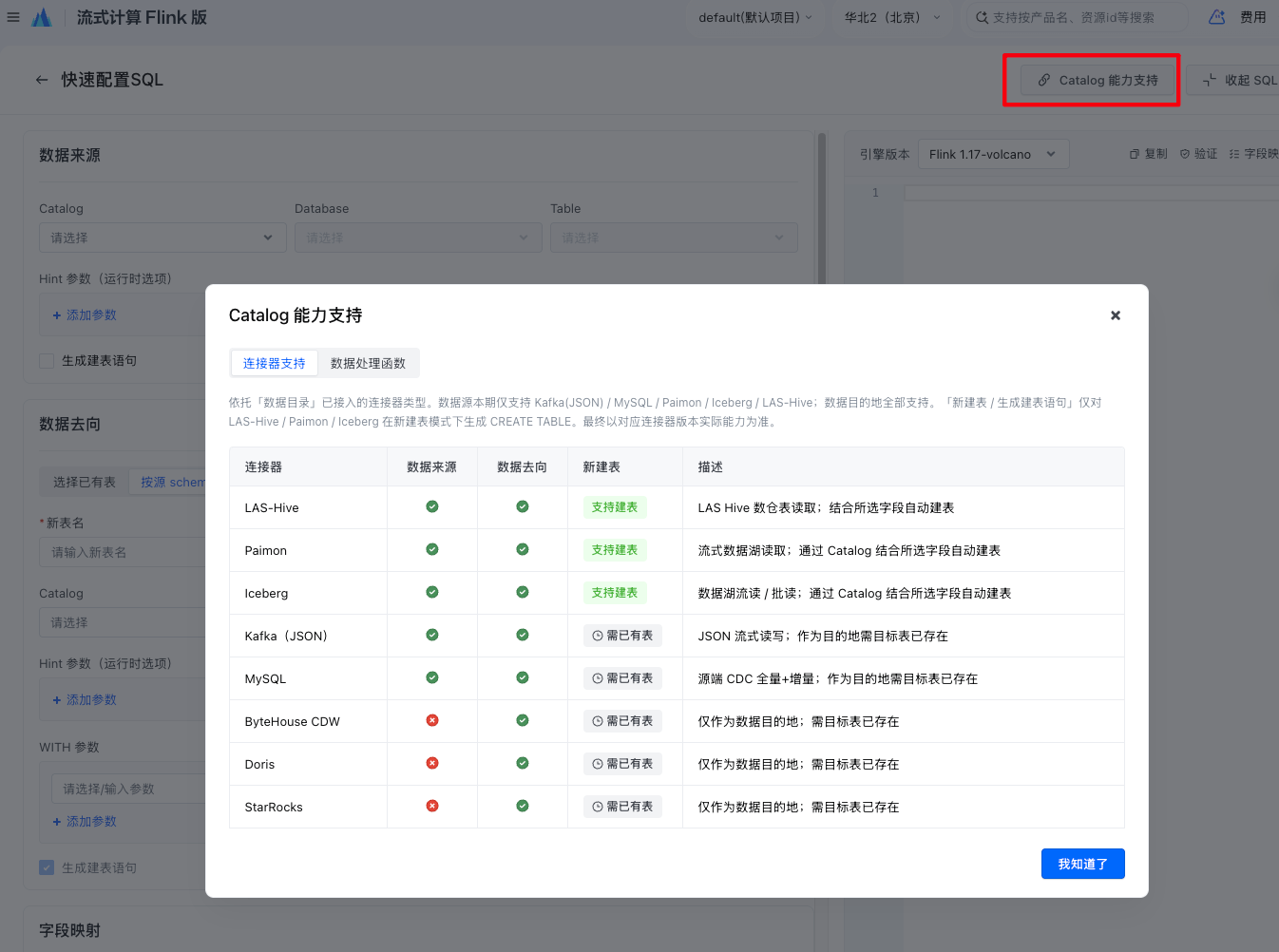Select the 连接器支持 tab

tap(274, 363)
